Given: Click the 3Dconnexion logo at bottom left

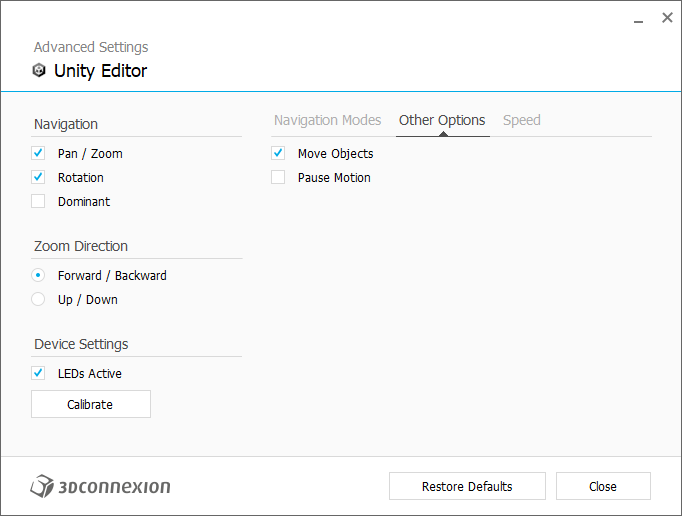Looking at the screenshot, I should point(100,487).
